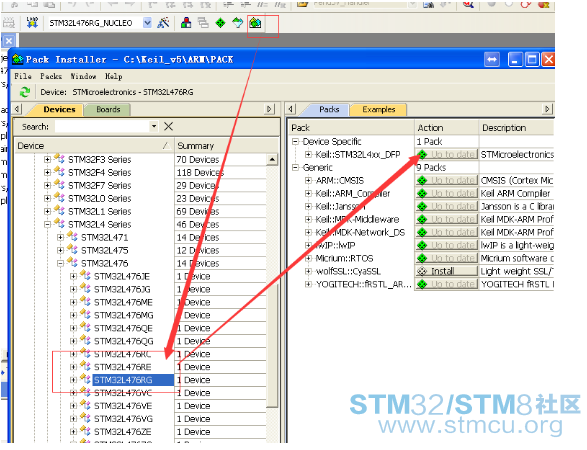Click the up arrow of device list scrollbar
587x450 pixels.
pos(273,160)
